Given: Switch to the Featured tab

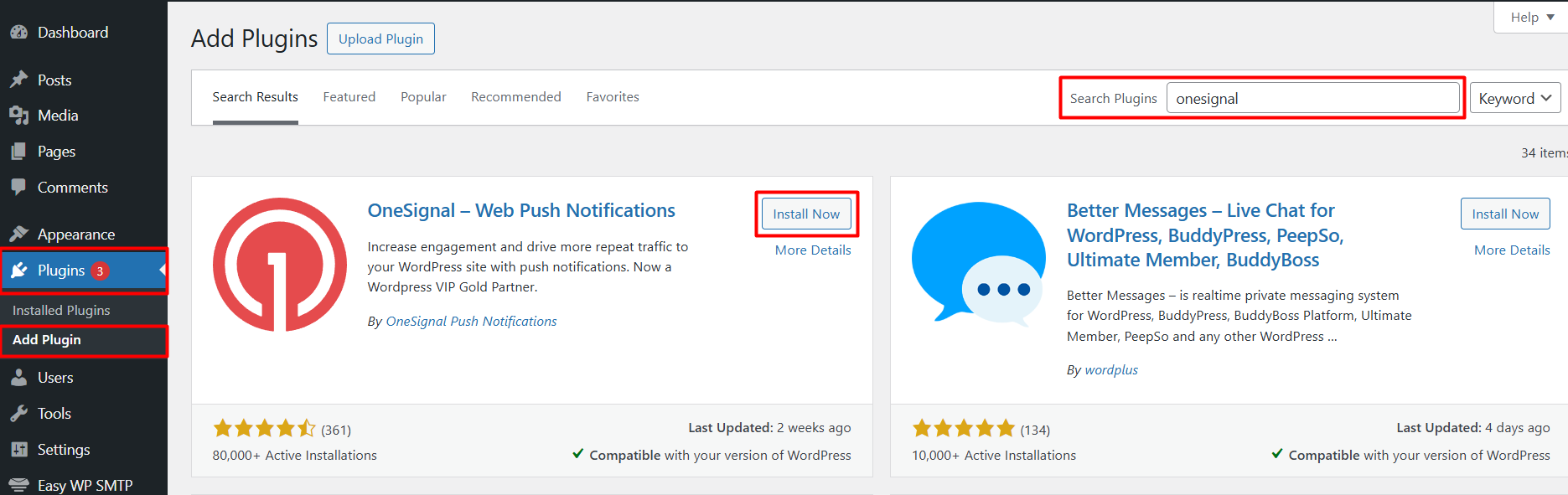Looking at the screenshot, I should click(349, 97).
